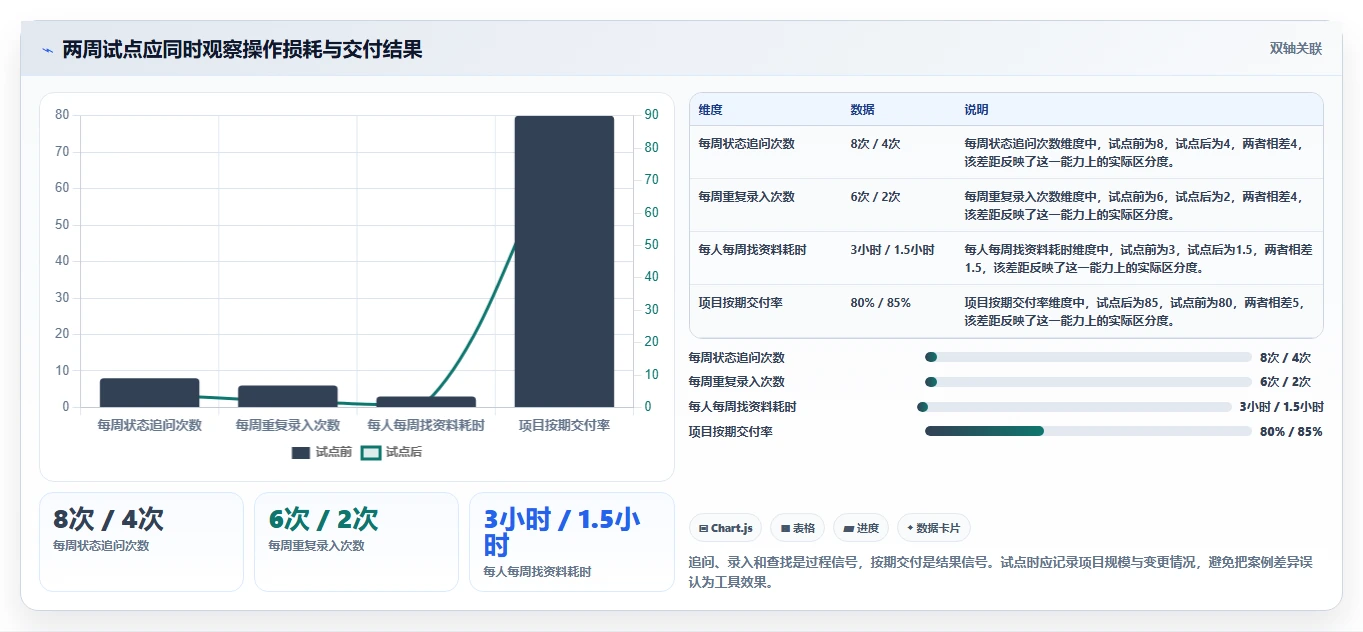Image resolution: width=1363 pixels, height=632 pixels.
Task: Click the 每周重复录入次数 bar in the chart
Action: click(x=288, y=396)
